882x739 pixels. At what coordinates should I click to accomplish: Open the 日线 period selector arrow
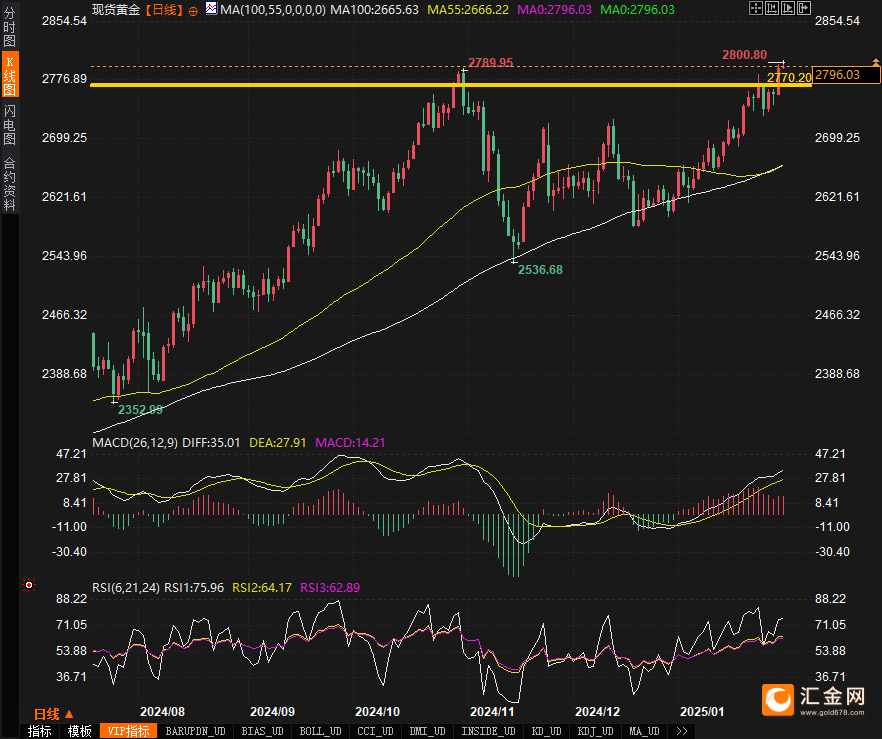pyautogui.click(x=68, y=713)
